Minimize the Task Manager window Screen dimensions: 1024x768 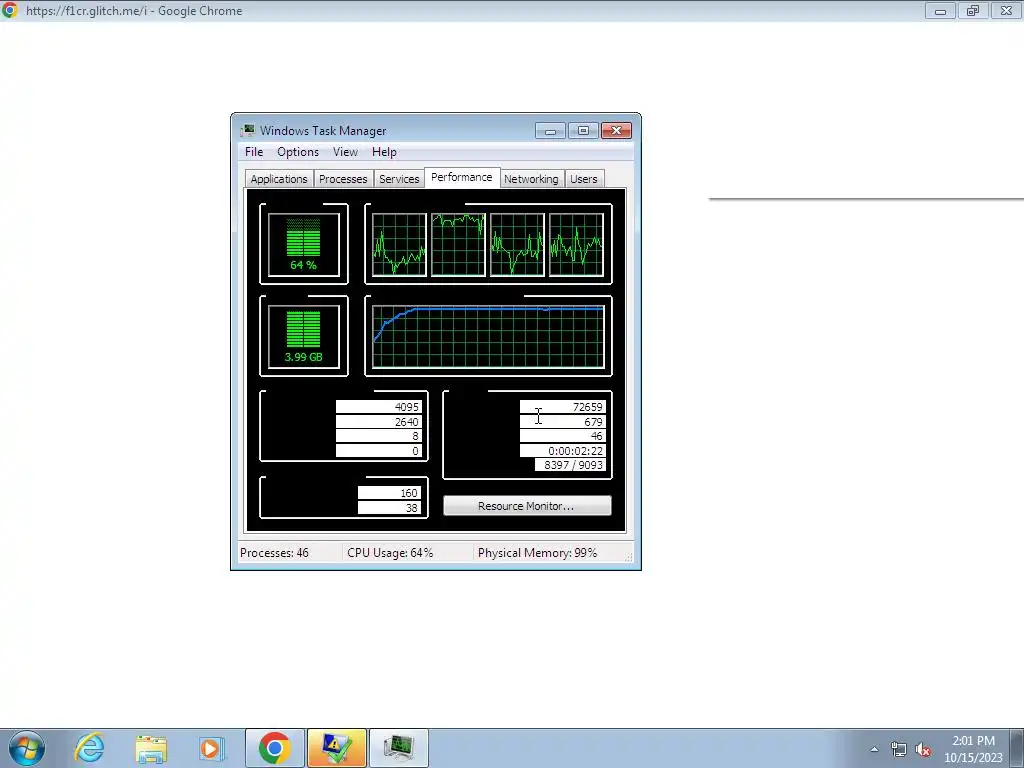coord(550,131)
